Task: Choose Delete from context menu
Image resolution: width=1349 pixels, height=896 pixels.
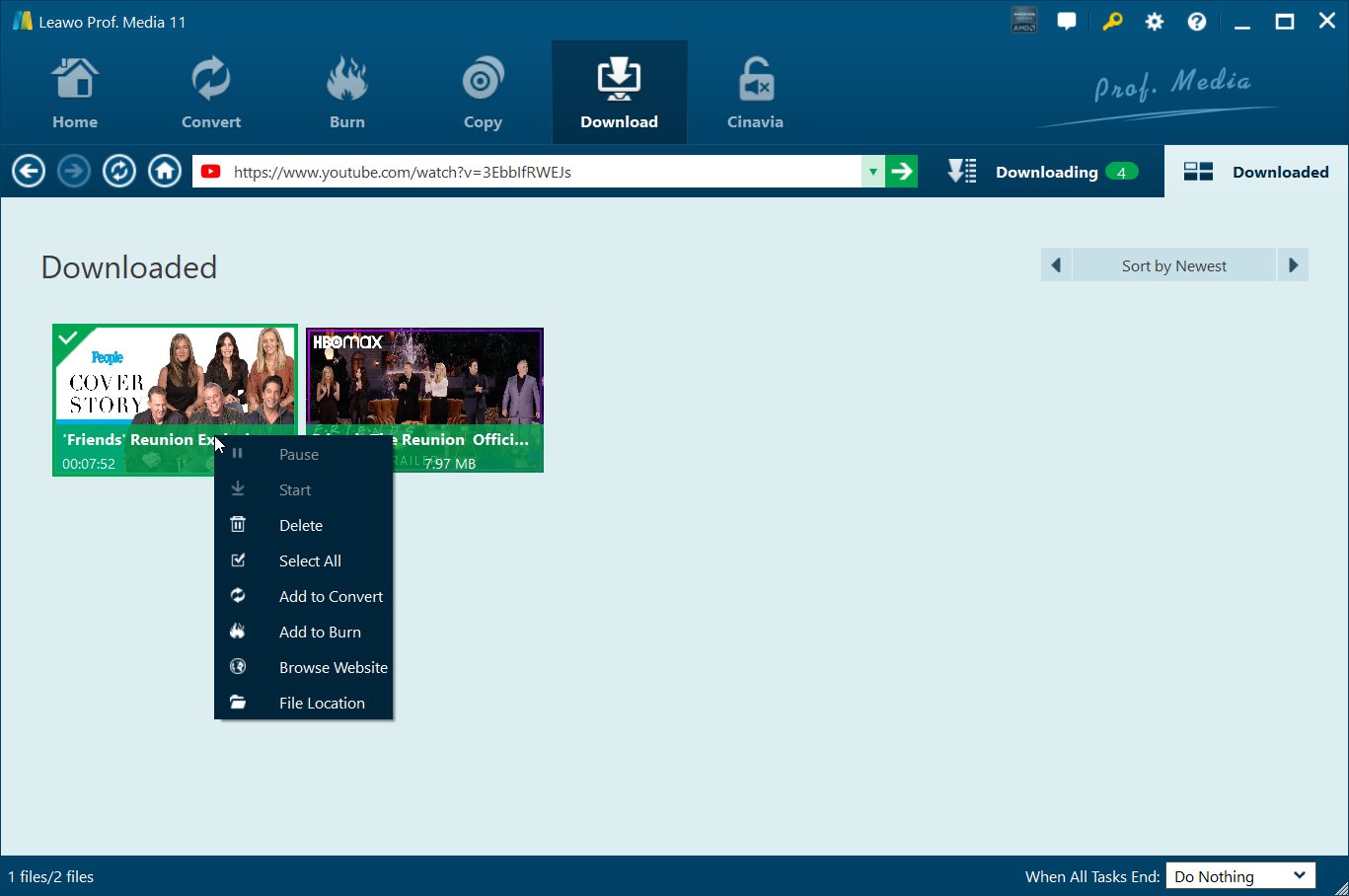Action: click(301, 526)
